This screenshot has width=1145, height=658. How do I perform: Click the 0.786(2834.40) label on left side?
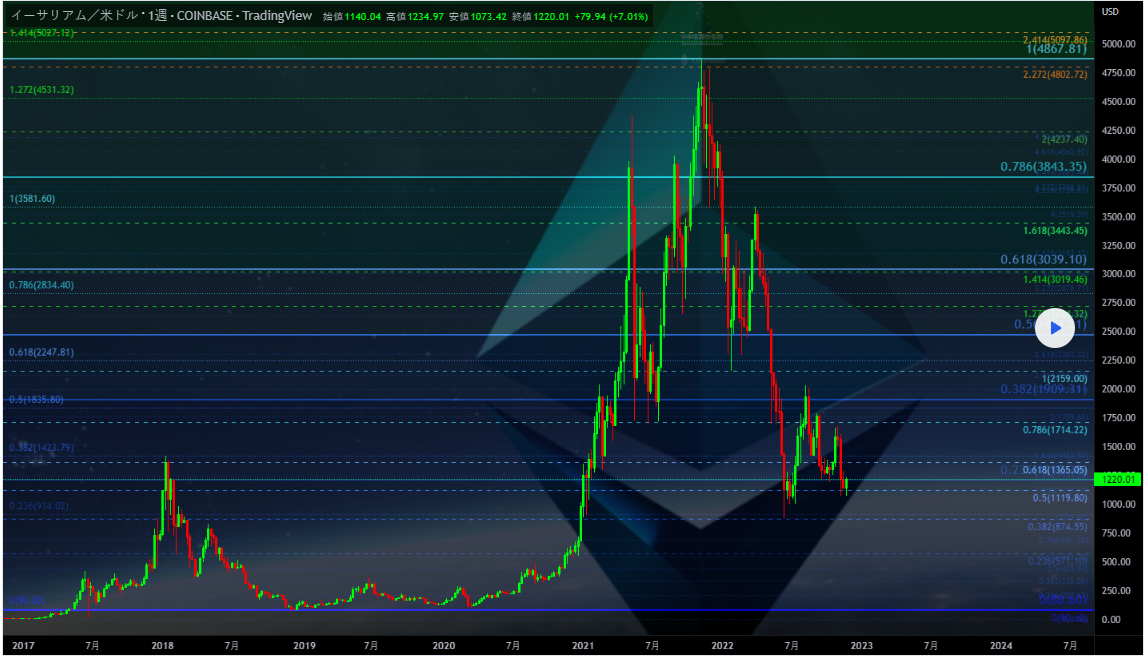click(x=41, y=285)
